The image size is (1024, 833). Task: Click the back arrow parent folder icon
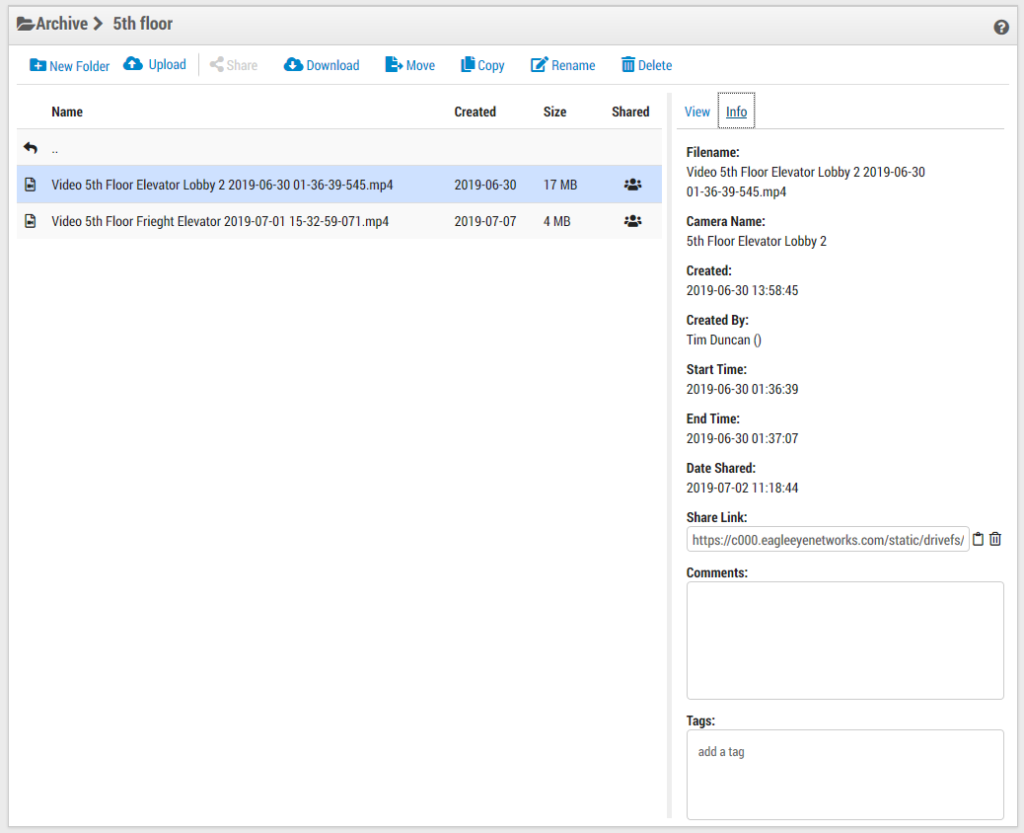[30, 148]
